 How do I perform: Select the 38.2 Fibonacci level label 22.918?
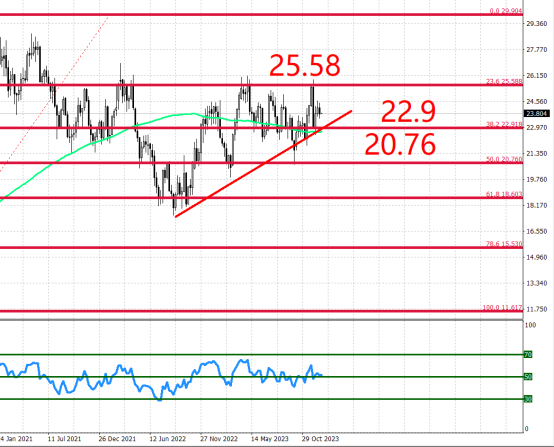click(504, 124)
